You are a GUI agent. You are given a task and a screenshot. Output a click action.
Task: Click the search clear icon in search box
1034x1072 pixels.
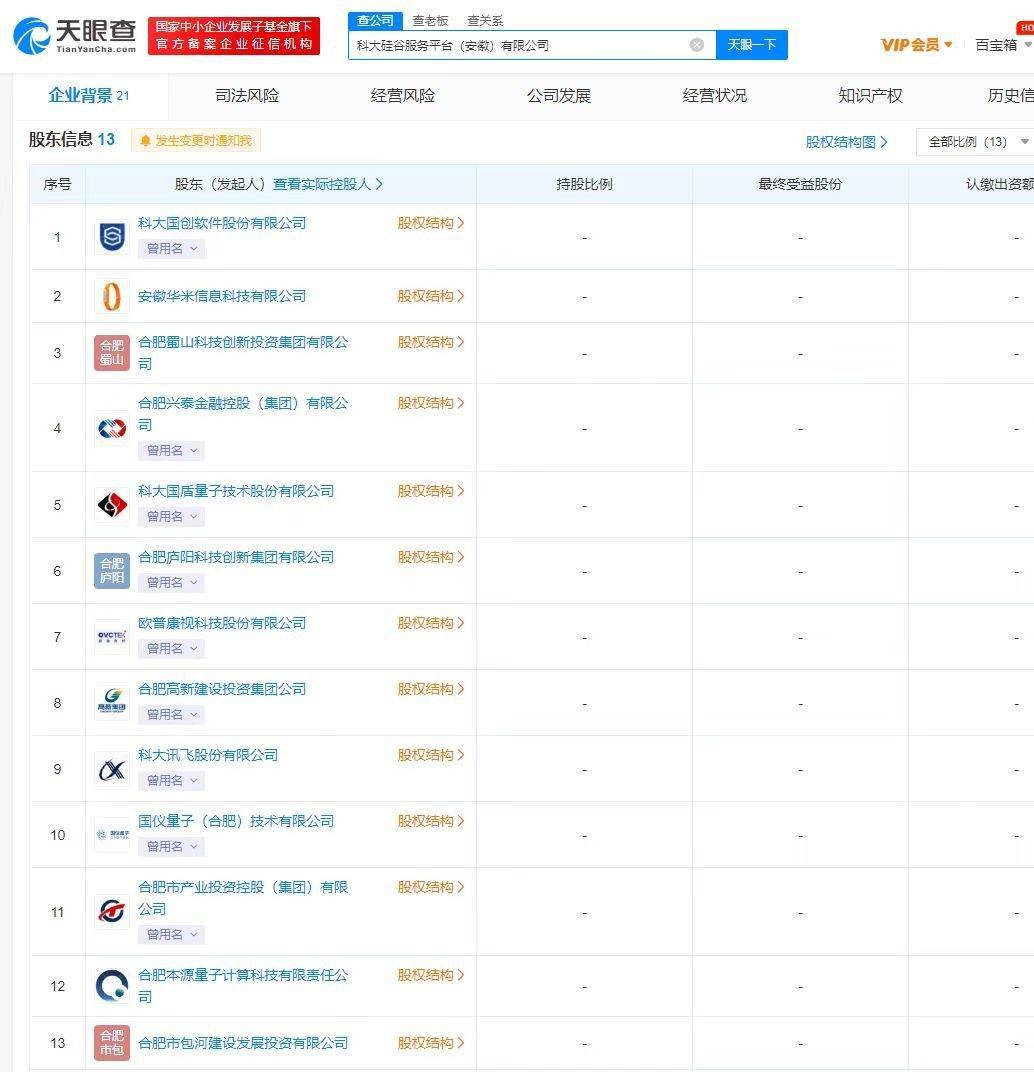(x=696, y=44)
